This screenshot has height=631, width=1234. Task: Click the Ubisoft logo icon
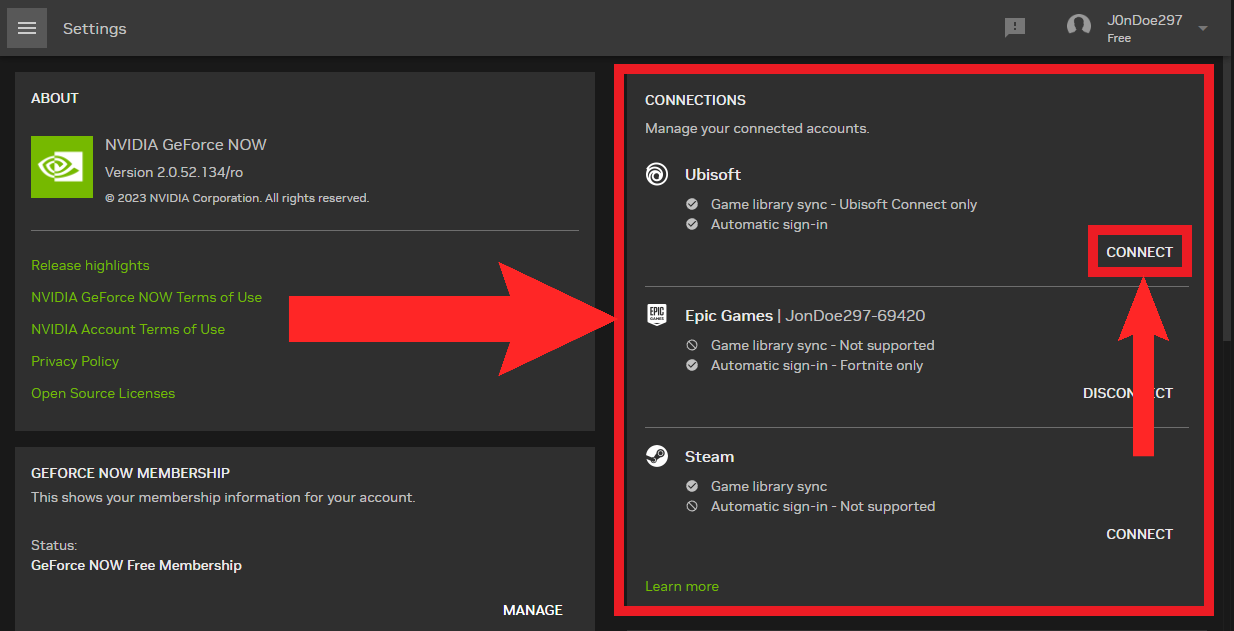[657, 175]
